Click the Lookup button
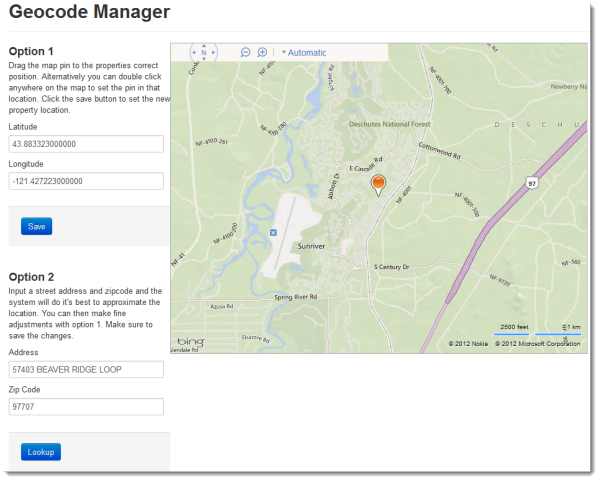 click(41, 452)
